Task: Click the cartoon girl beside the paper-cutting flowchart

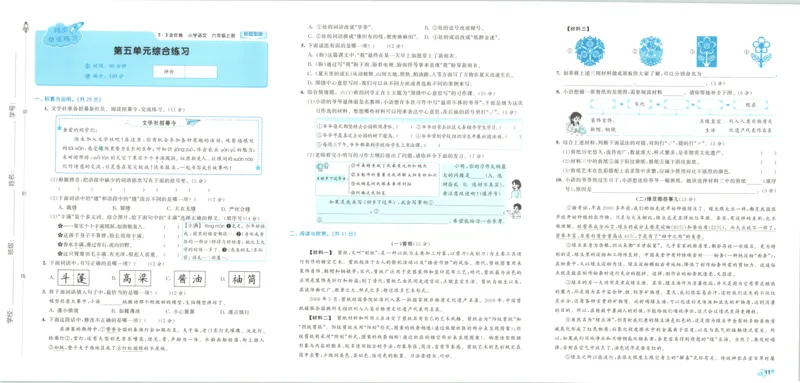Action: pos(576,124)
